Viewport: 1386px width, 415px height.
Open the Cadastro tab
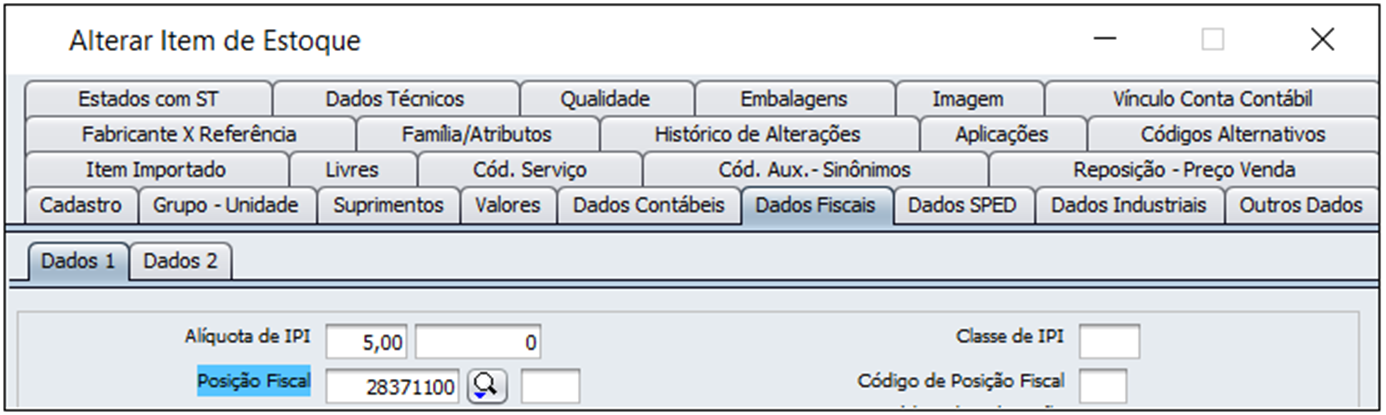click(x=81, y=205)
